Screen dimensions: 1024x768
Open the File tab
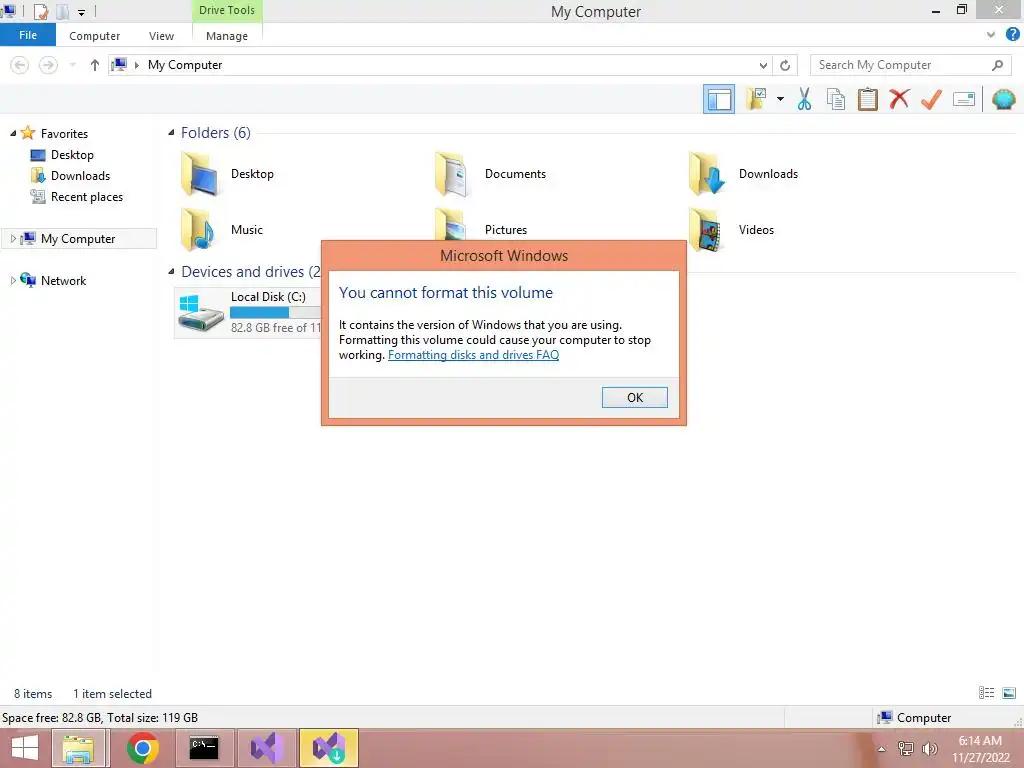(x=28, y=35)
